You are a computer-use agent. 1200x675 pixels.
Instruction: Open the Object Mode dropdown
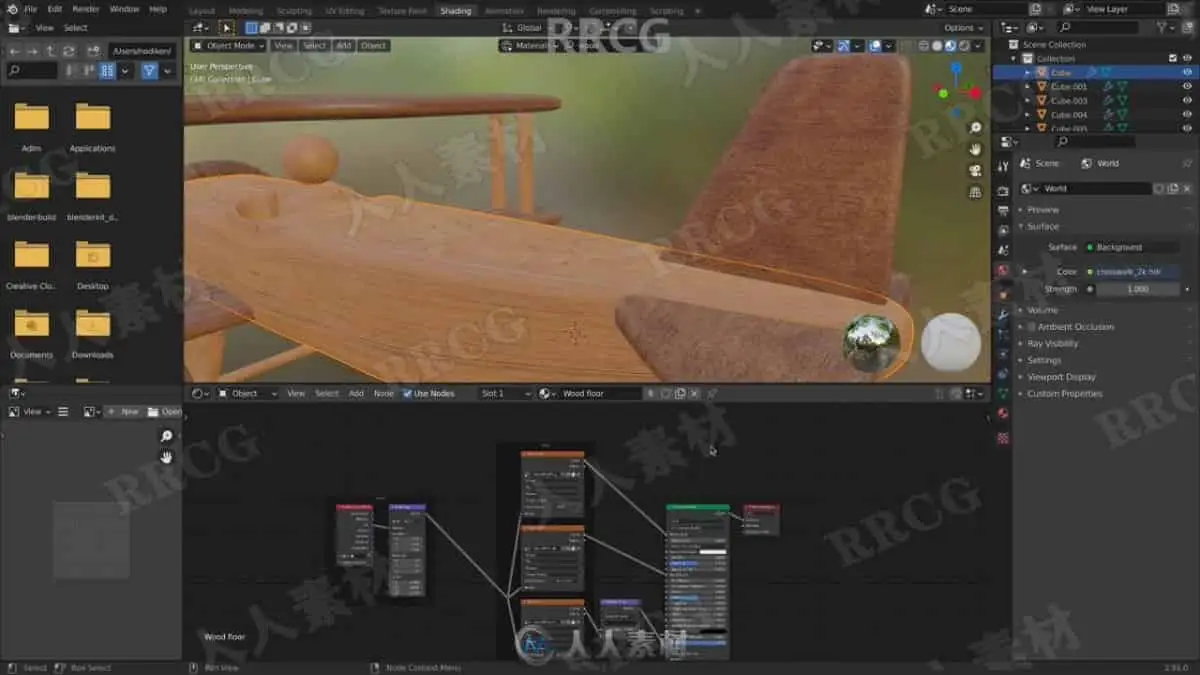228,45
